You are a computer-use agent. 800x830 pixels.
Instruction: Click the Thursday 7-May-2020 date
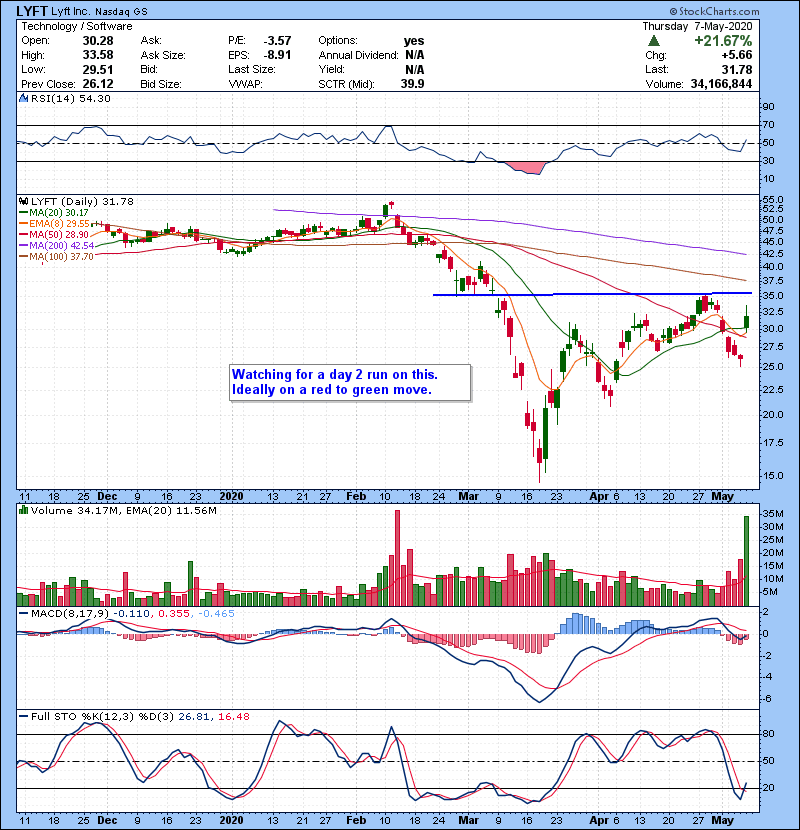coord(697,26)
